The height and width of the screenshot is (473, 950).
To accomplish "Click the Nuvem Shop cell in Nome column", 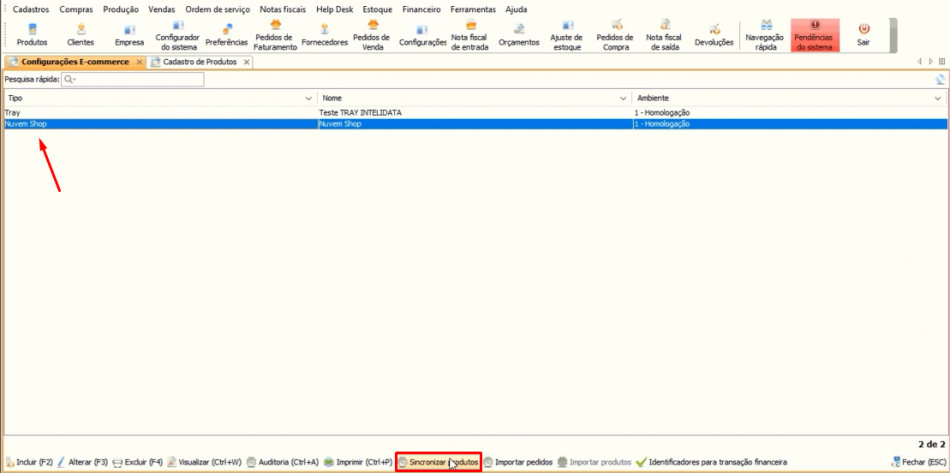I will point(474,124).
